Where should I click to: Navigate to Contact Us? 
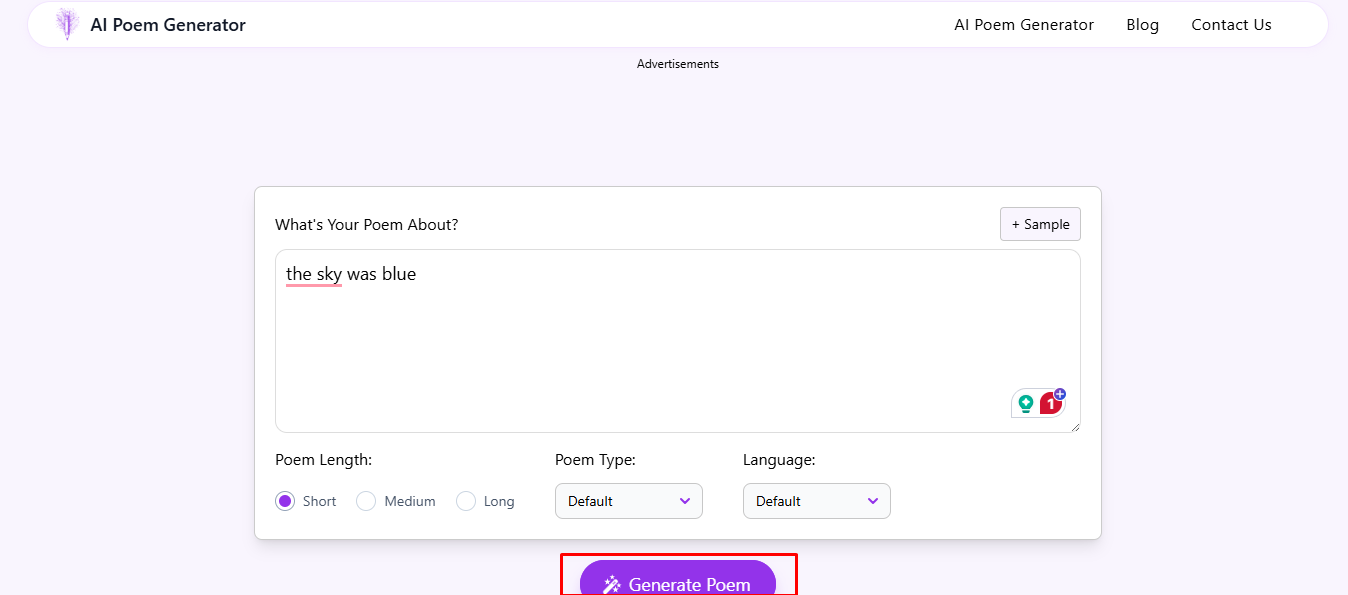tap(1231, 24)
